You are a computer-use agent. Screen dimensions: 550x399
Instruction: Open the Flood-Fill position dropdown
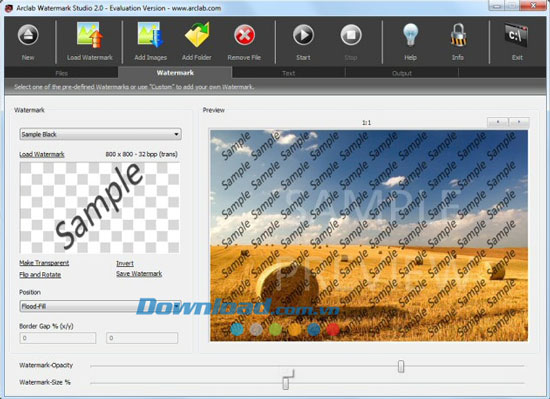100,306
